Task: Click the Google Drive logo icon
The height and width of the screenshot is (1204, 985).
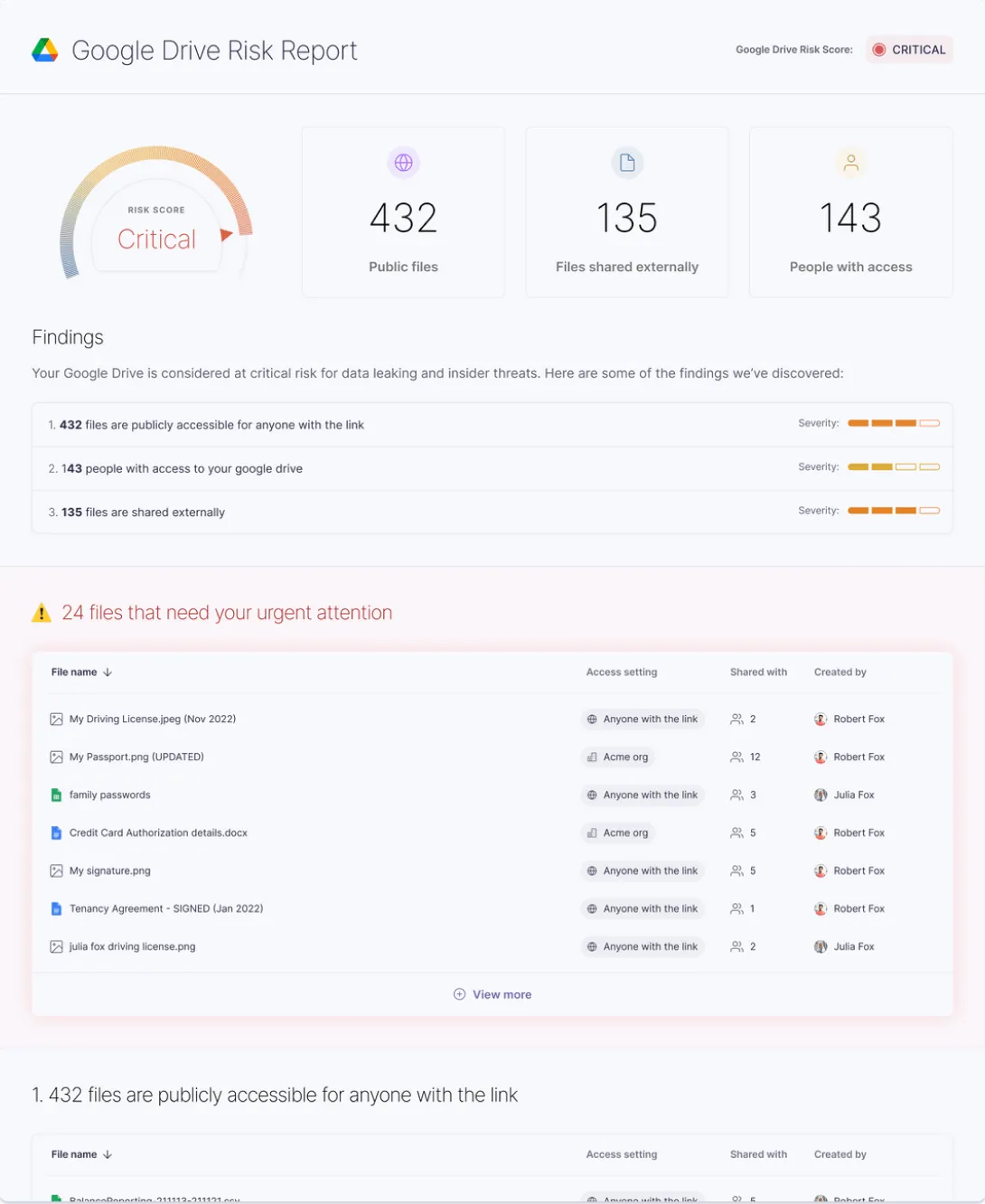Action: pos(45,50)
